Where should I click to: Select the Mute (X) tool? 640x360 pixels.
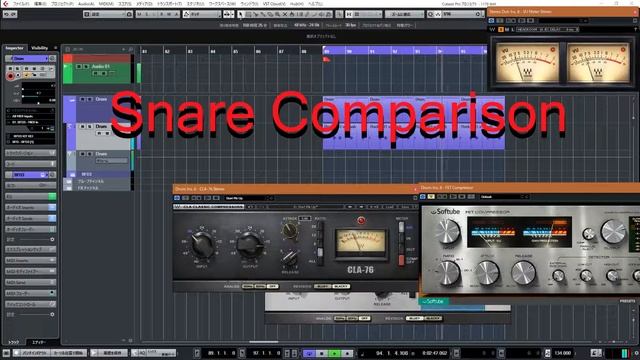click(284, 14)
